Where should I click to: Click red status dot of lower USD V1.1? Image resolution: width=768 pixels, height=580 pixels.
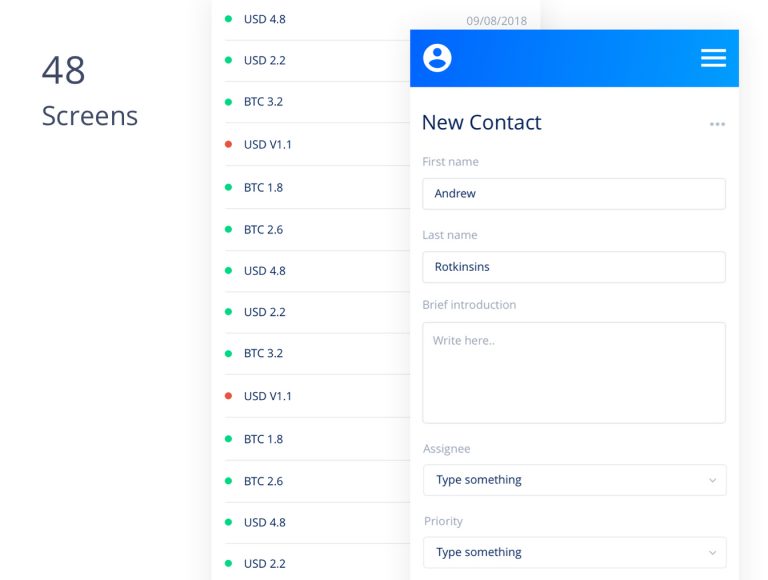pyautogui.click(x=228, y=396)
